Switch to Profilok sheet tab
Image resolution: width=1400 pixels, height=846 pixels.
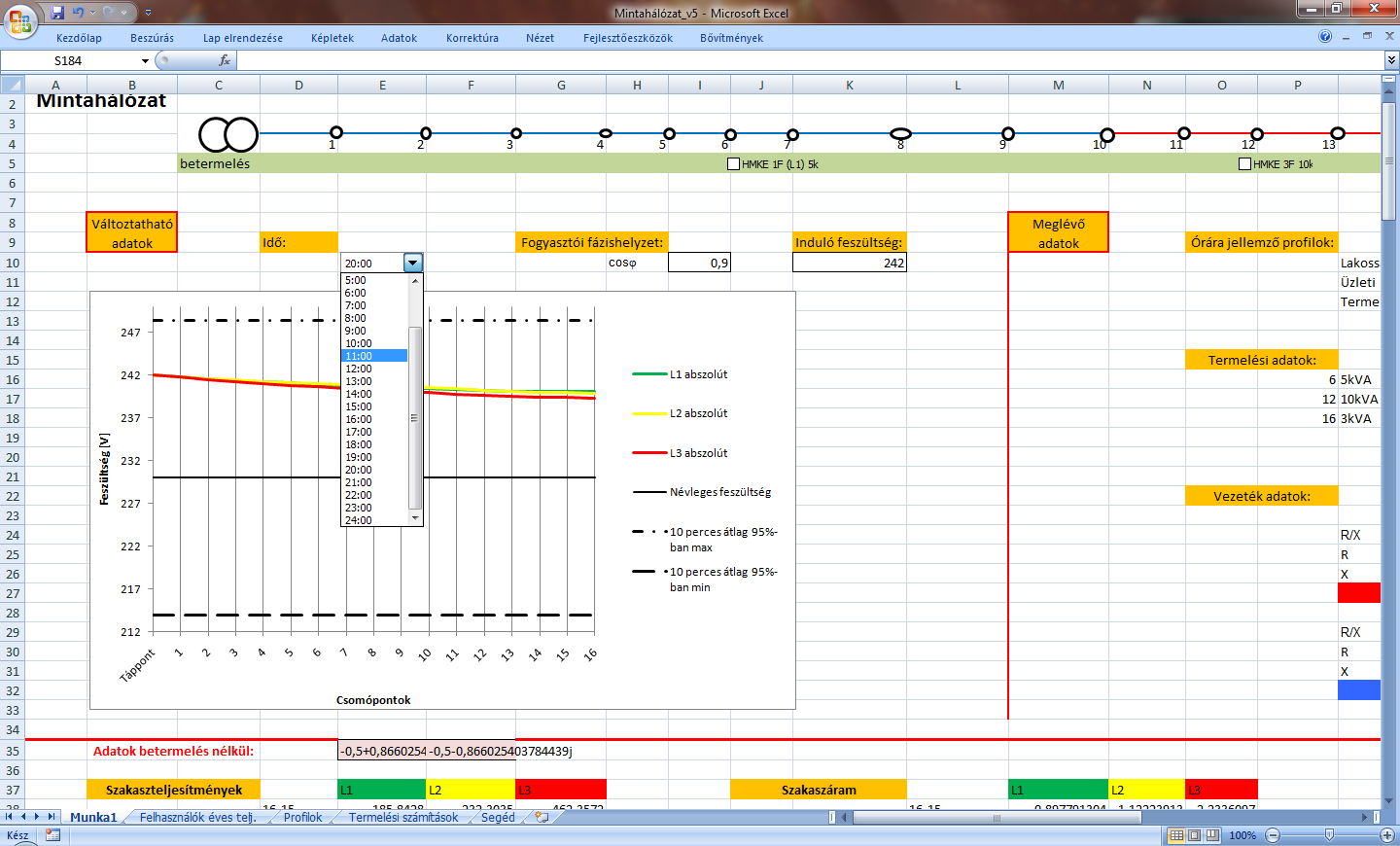302,818
